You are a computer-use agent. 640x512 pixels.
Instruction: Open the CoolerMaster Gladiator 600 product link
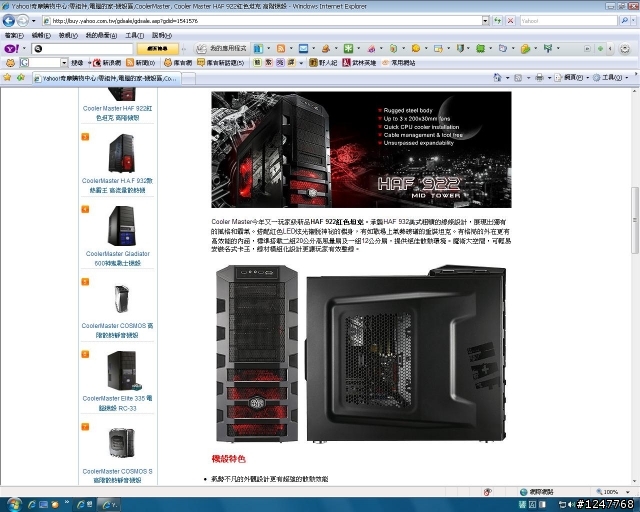[x=118, y=258]
